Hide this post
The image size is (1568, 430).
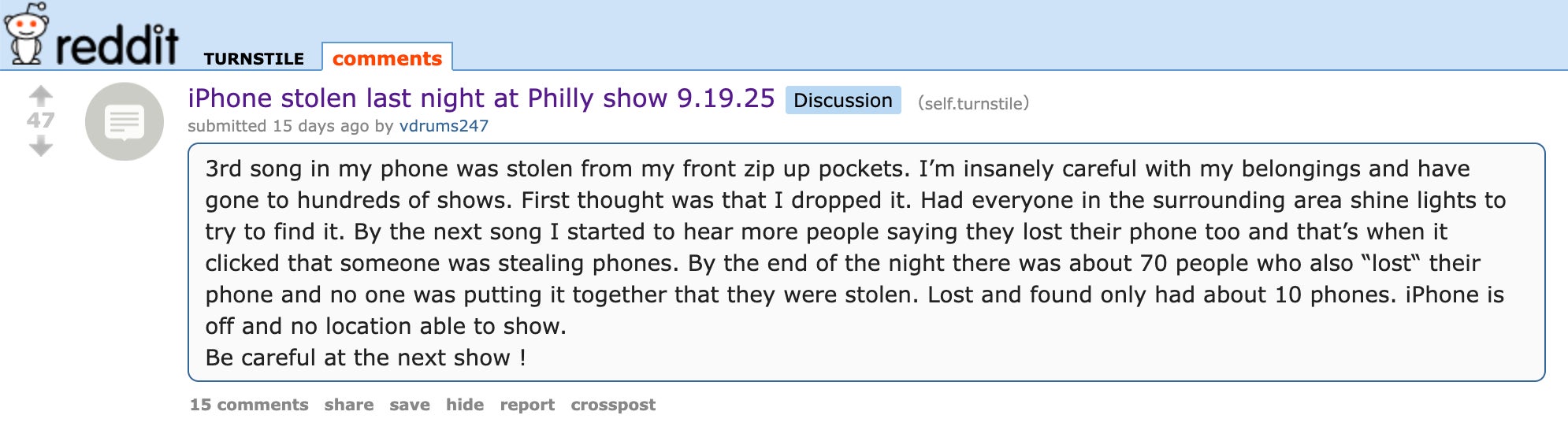point(465,405)
